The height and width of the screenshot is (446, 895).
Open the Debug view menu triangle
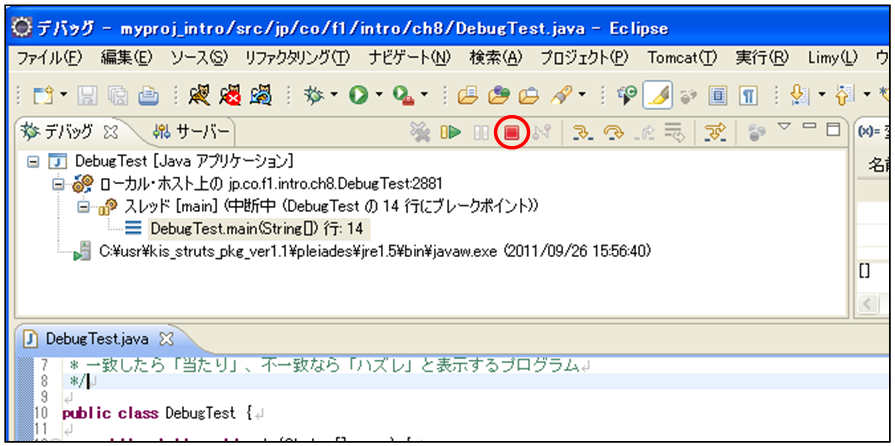coord(784,127)
